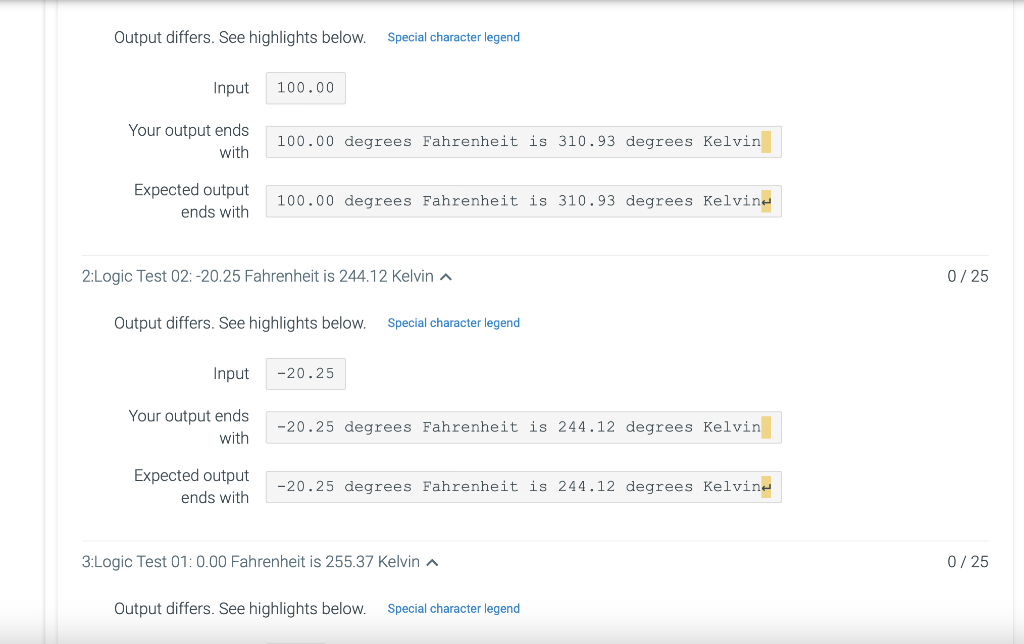The width and height of the screenshot is (1024, 644).
Task: Click the yellow highlight ending your Test 02 output
Action: (767, 427)
